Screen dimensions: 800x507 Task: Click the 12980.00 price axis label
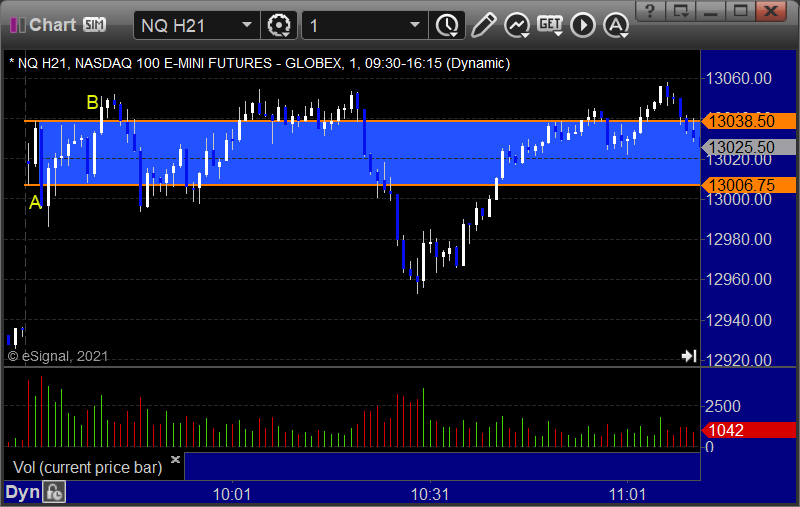click(738, 239)
